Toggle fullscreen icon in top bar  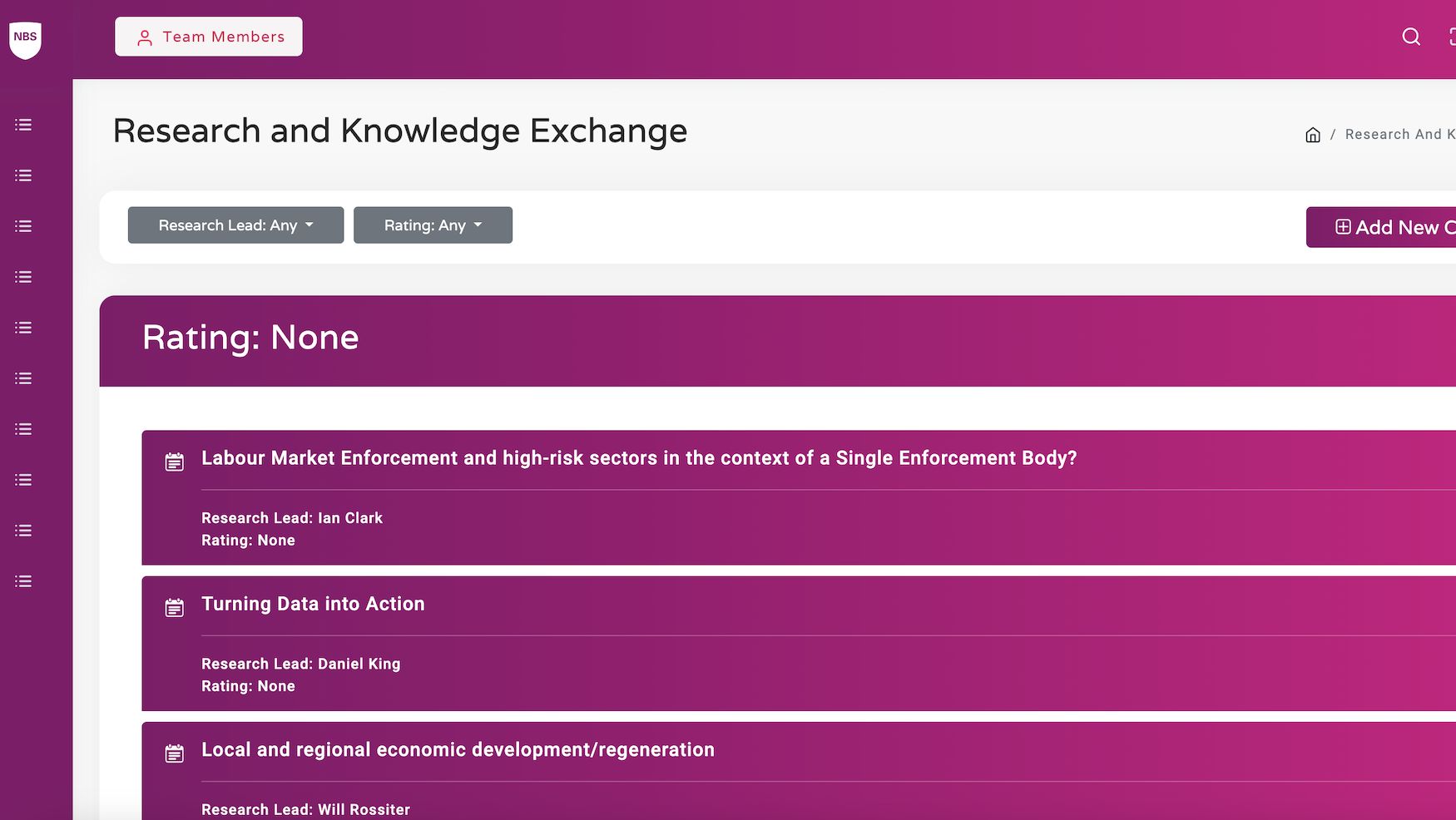[1451, 37]
